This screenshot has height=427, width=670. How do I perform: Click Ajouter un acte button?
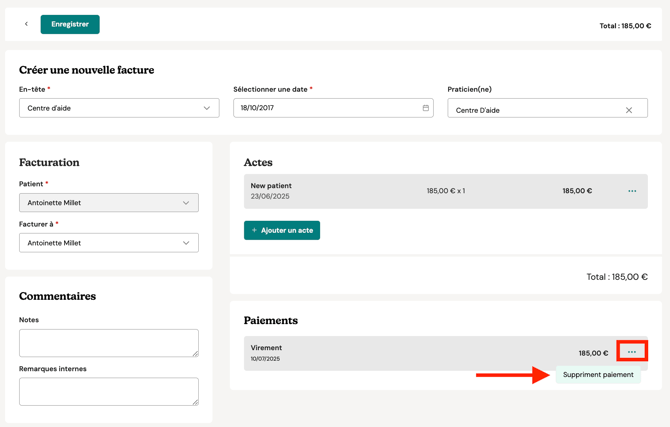tap(282, 230)
